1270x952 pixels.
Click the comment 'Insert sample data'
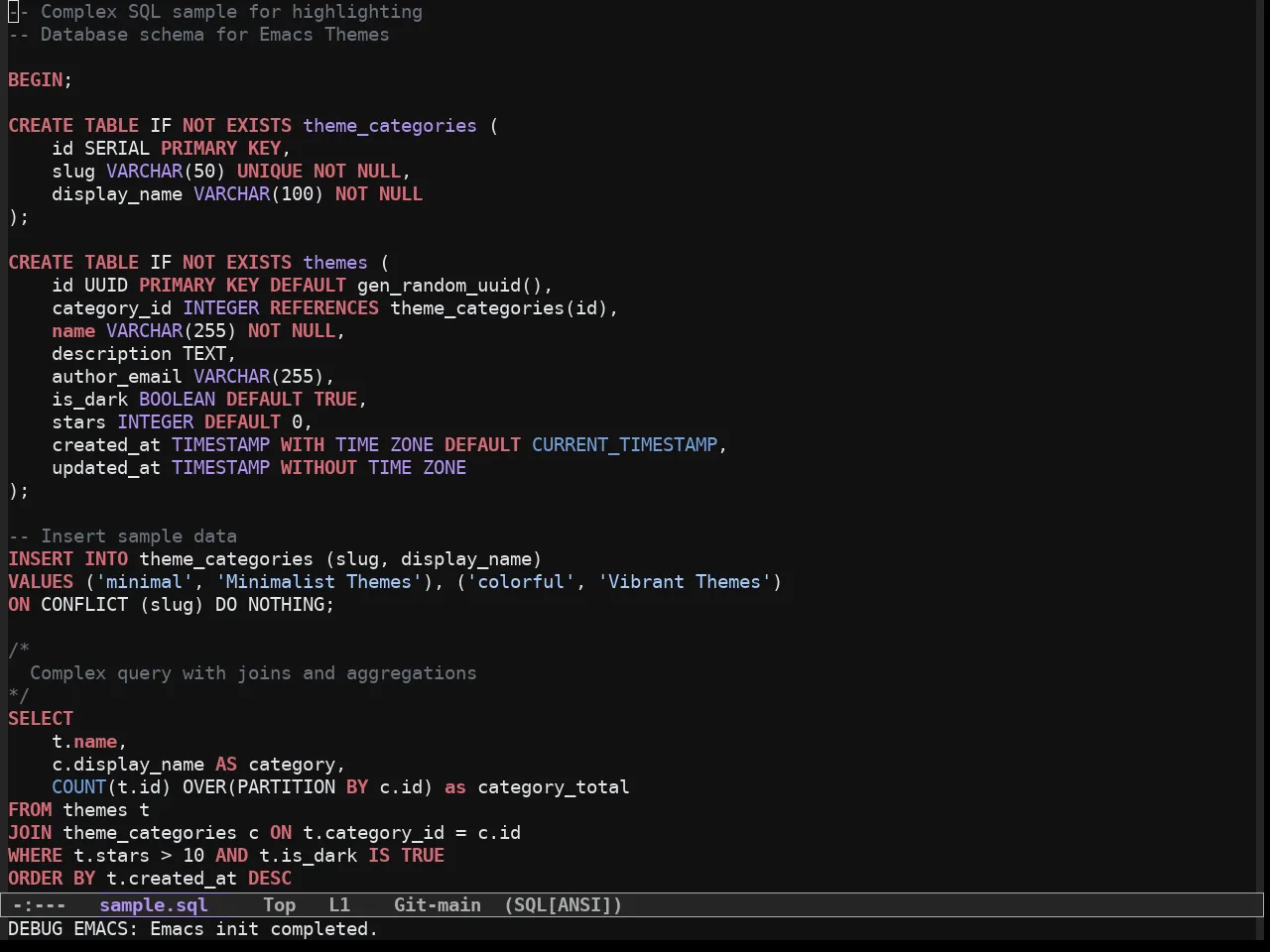pos(139,536)
